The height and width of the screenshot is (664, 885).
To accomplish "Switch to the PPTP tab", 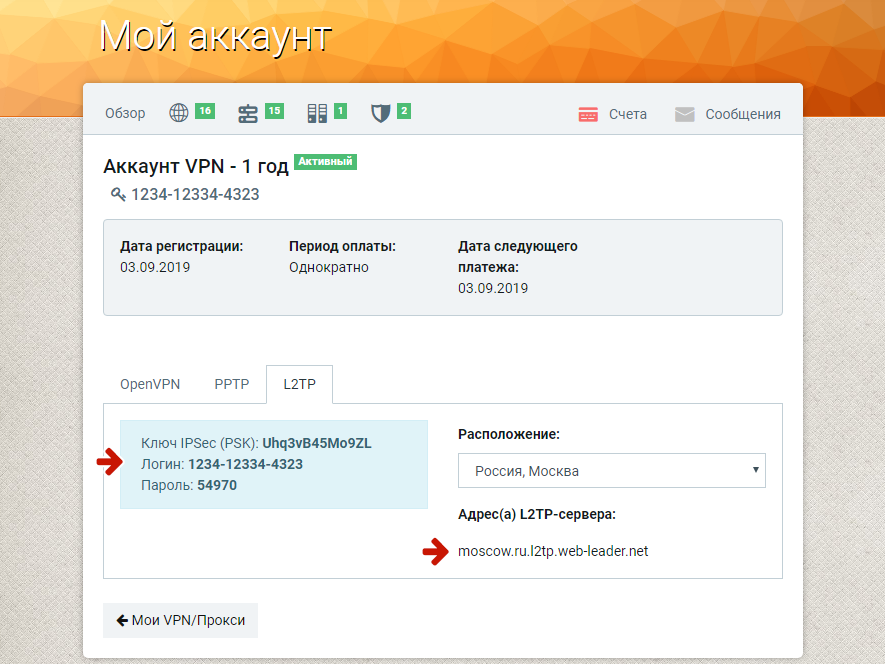I will point(231,384).
